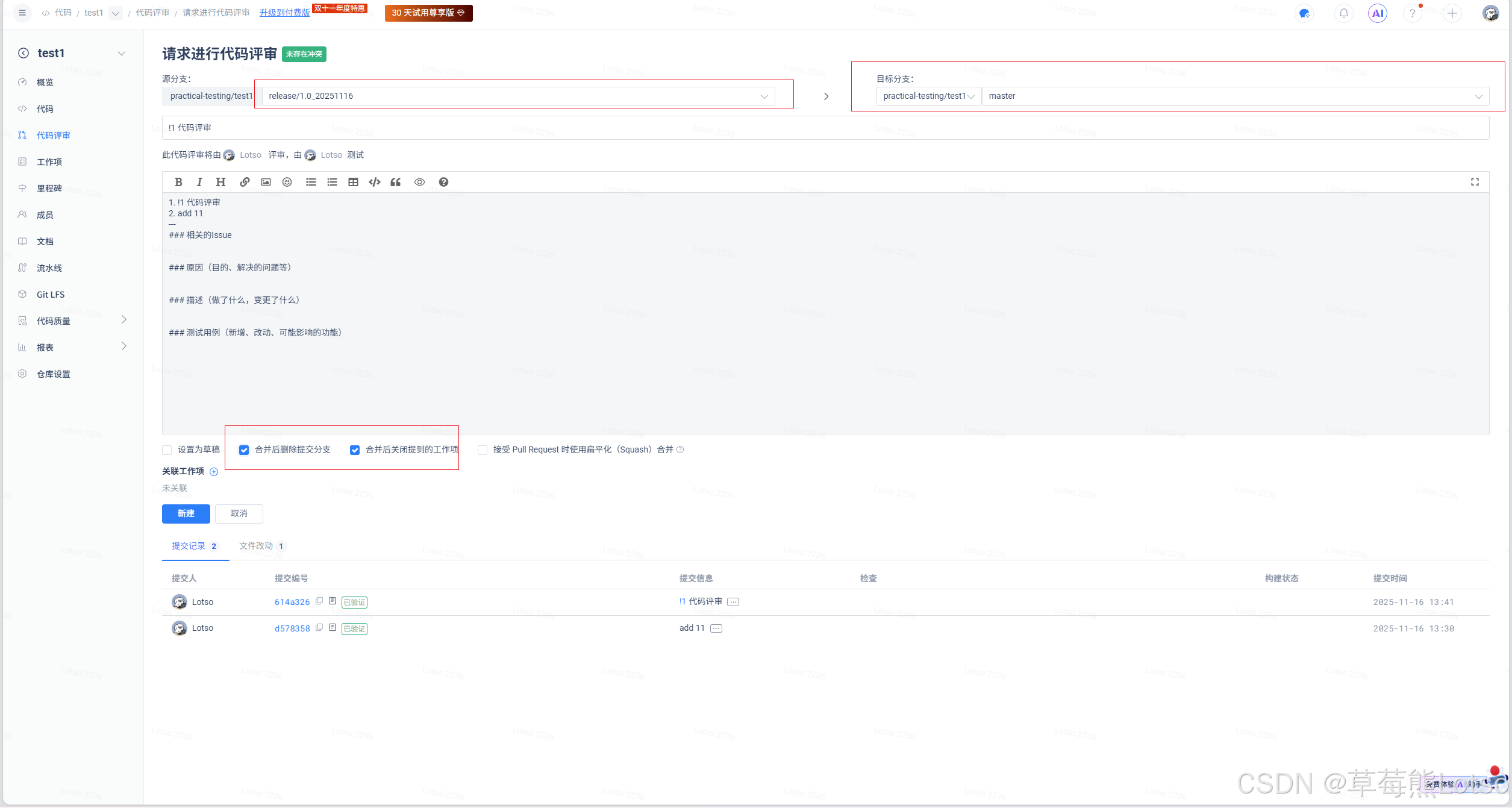The image size is (1512, 808).
Task: Toggle bold formatting in editor toolbar
Action: pos(178,182)
